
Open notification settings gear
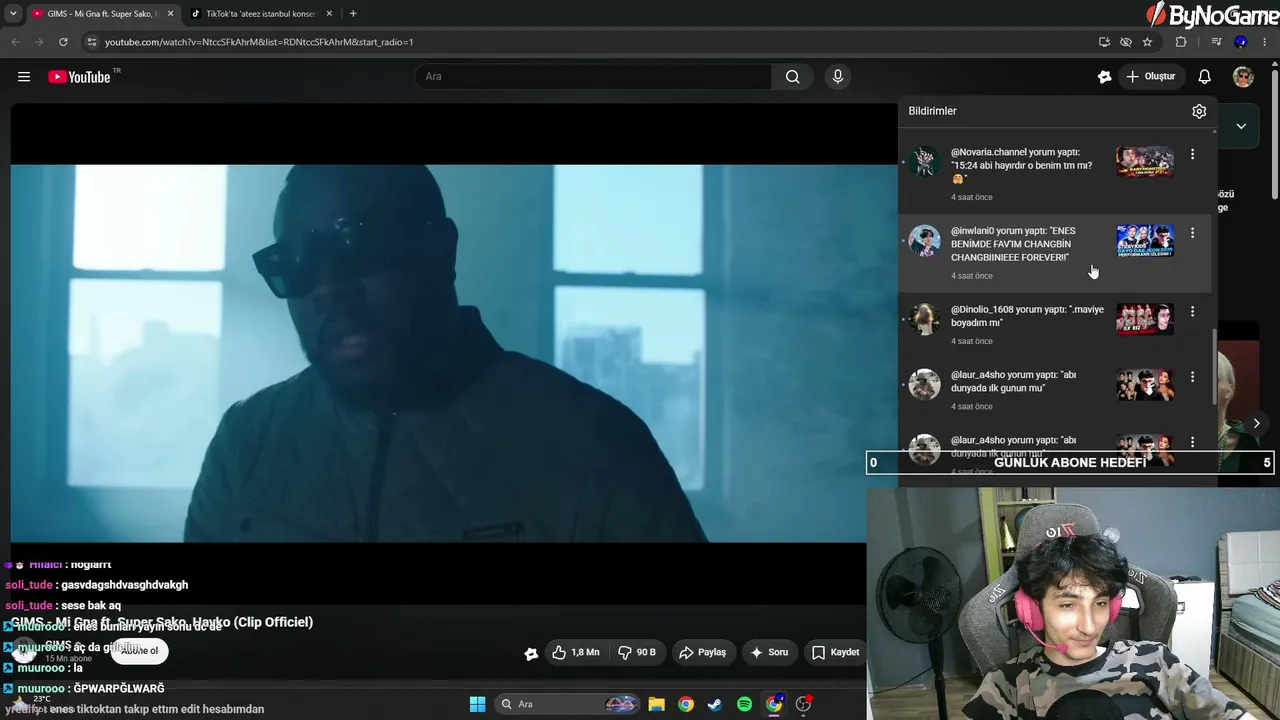pos(1199,111)
